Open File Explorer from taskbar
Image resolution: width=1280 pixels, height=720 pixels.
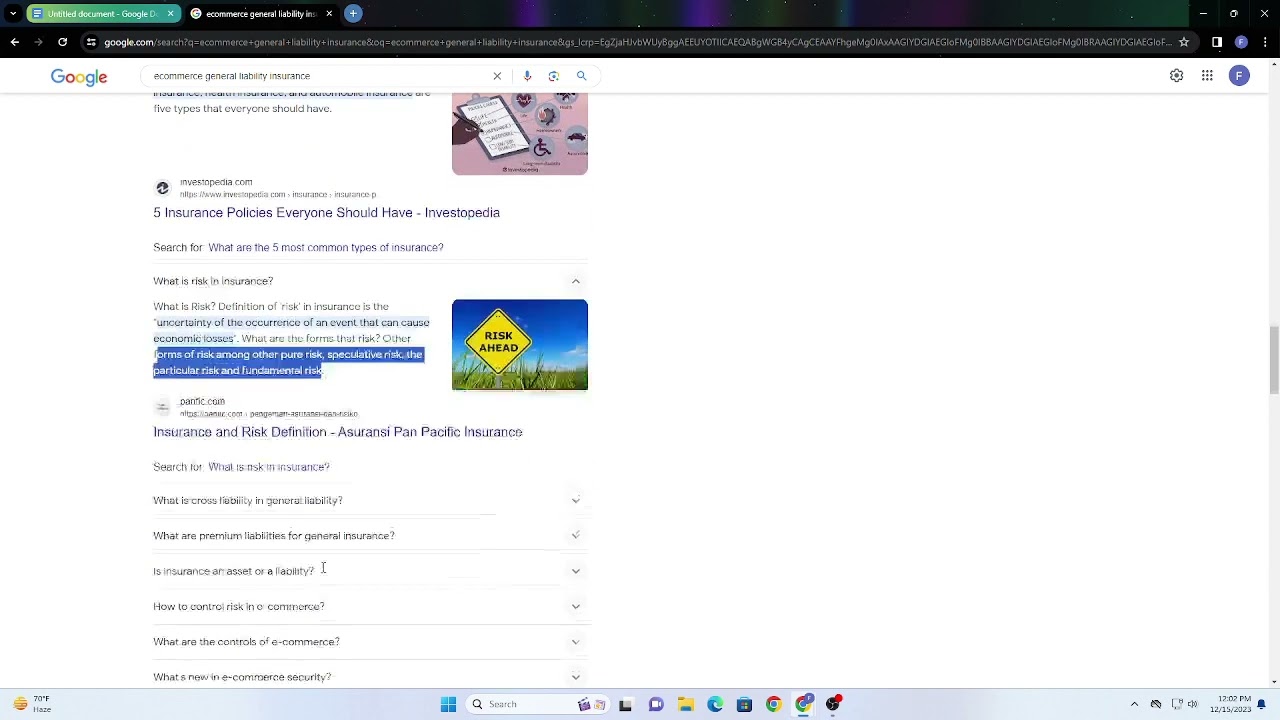pos(685,704)
